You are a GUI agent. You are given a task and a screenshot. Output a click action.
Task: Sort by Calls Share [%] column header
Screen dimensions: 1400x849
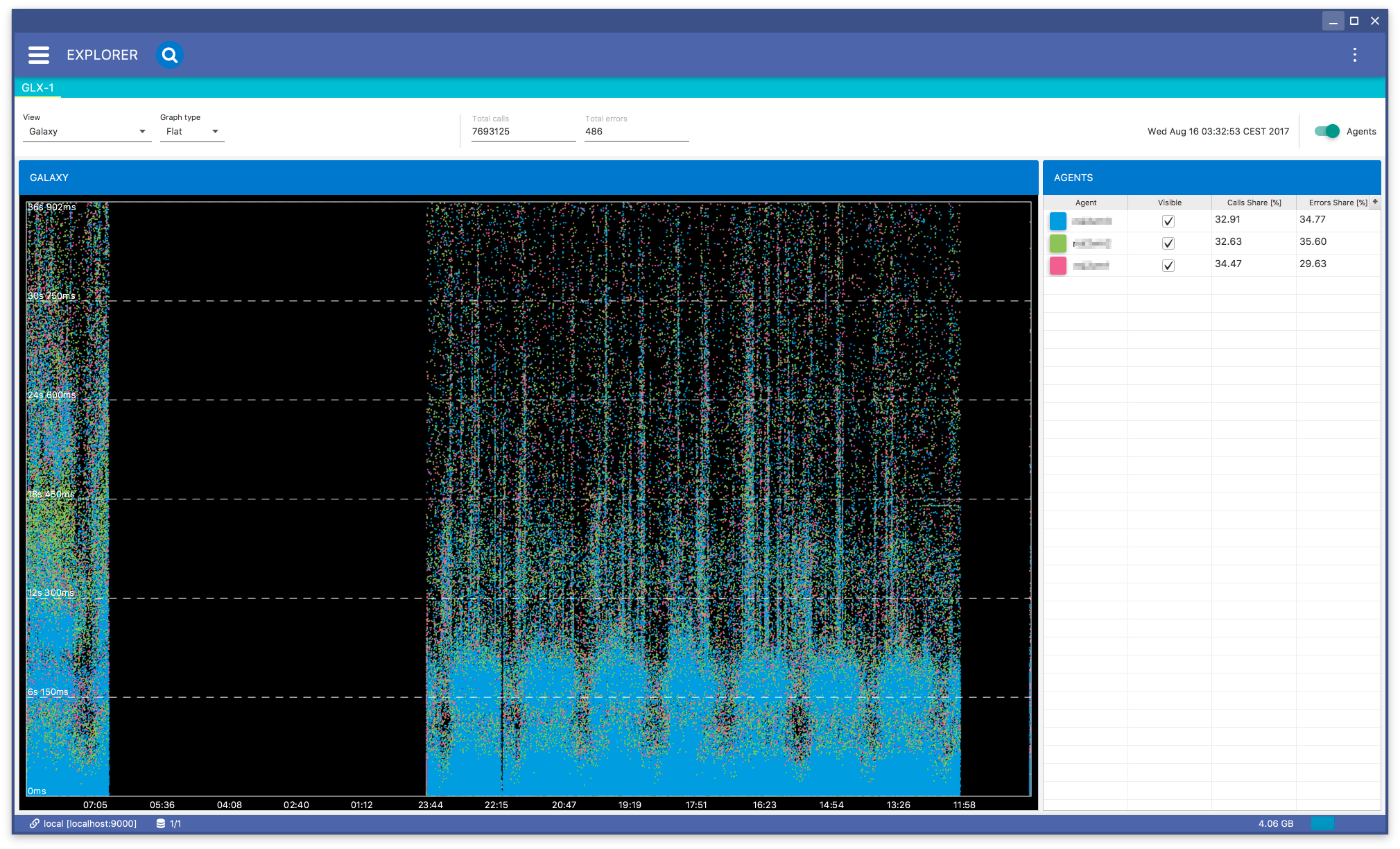click(1254, 203)
